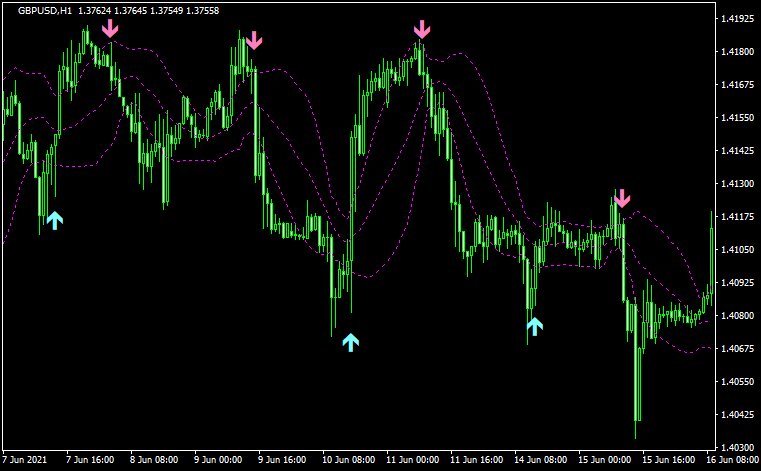Screen dimensions: 761x471
Task: Click the pink sell arrow near 9 Jun 16:00
Action: pos(254,40)
